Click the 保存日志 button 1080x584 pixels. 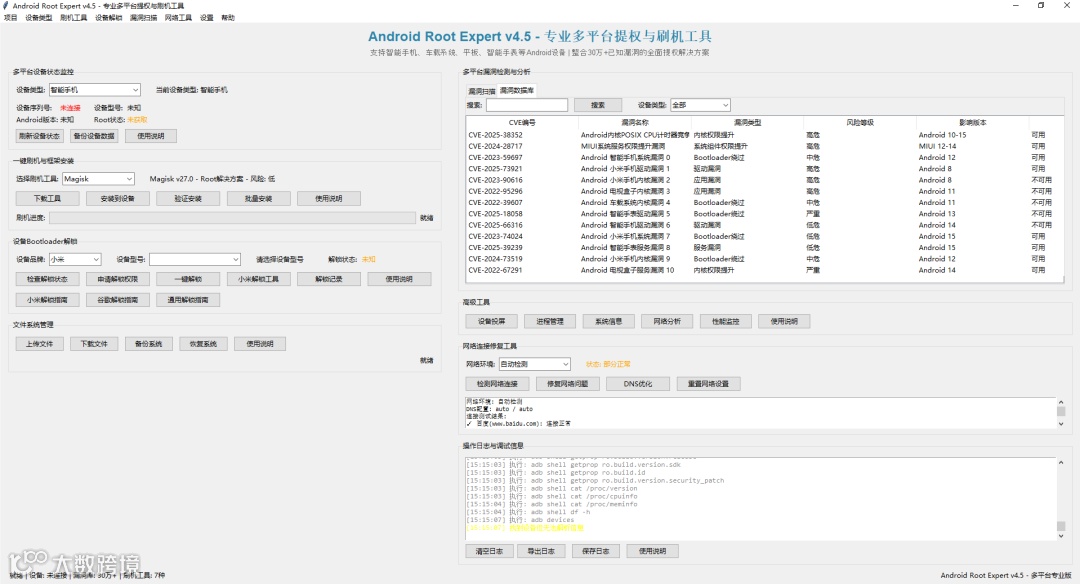[596, 551]
